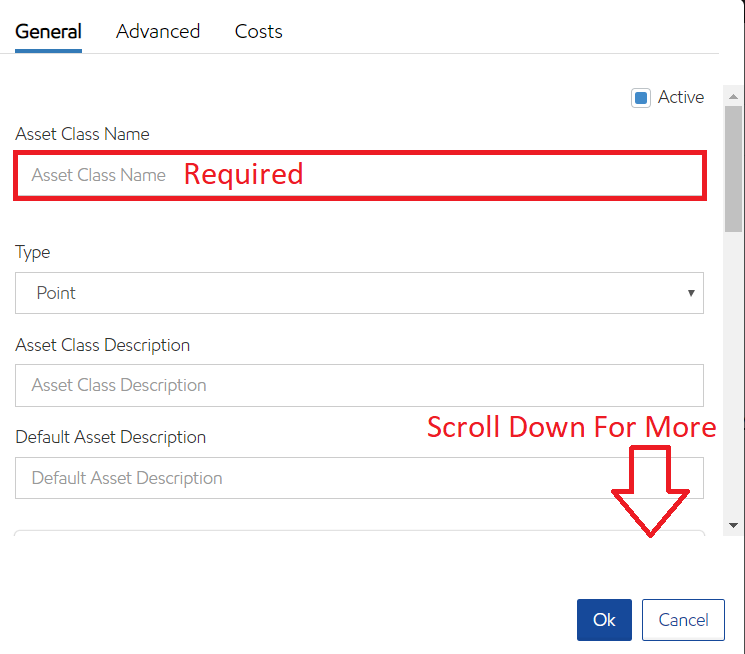Click the scrollbar down arrow
Screen dimensions: 745x654
(735, 524)
